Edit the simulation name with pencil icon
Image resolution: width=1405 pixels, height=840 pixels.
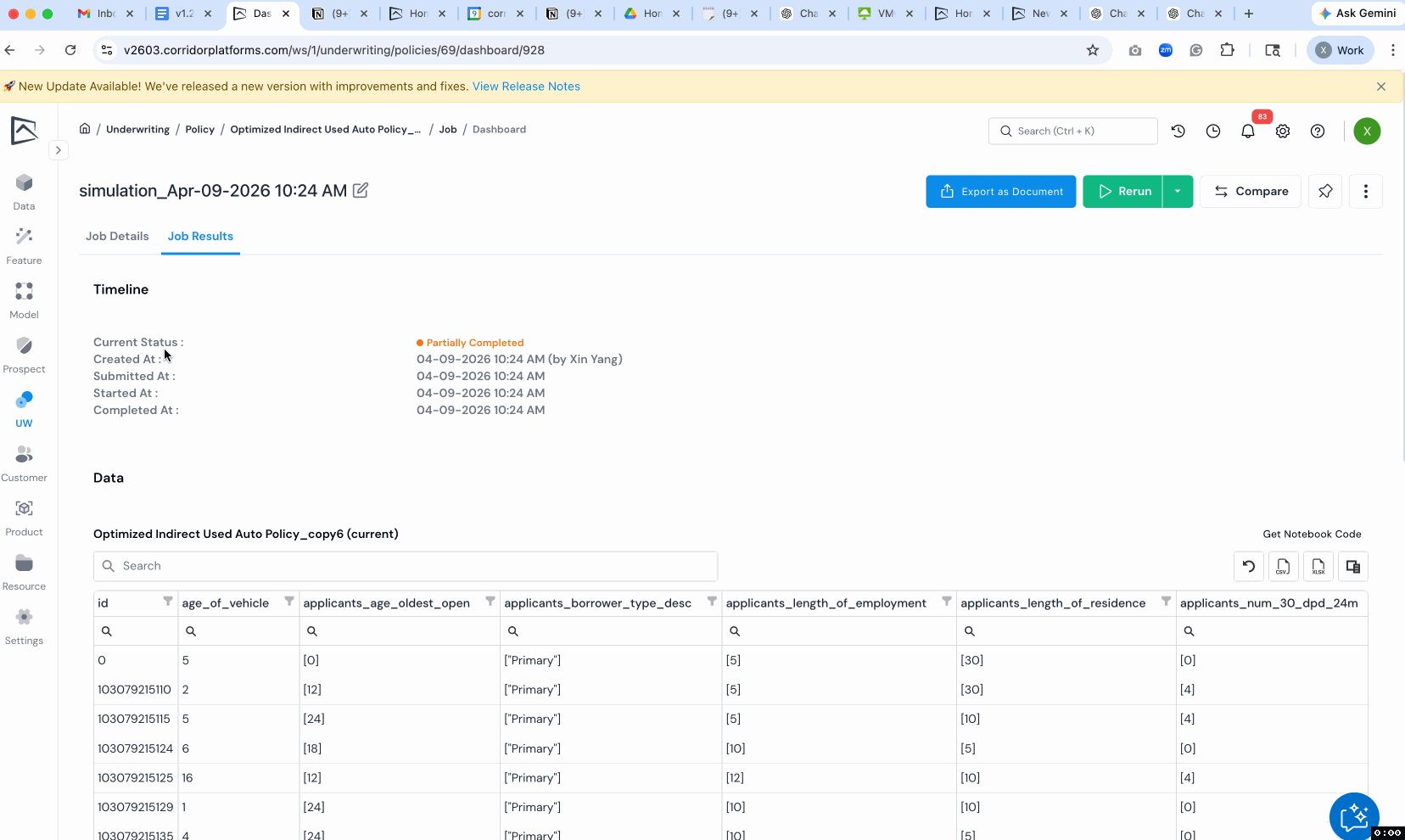click(361, 190)
